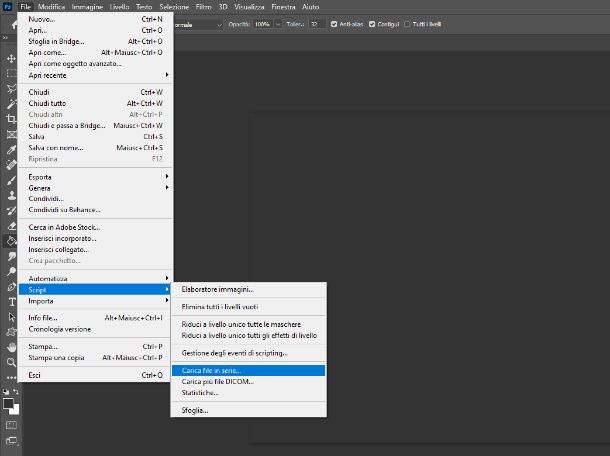
Task: Set the background color swatch
Action: (x=16, y=410)
